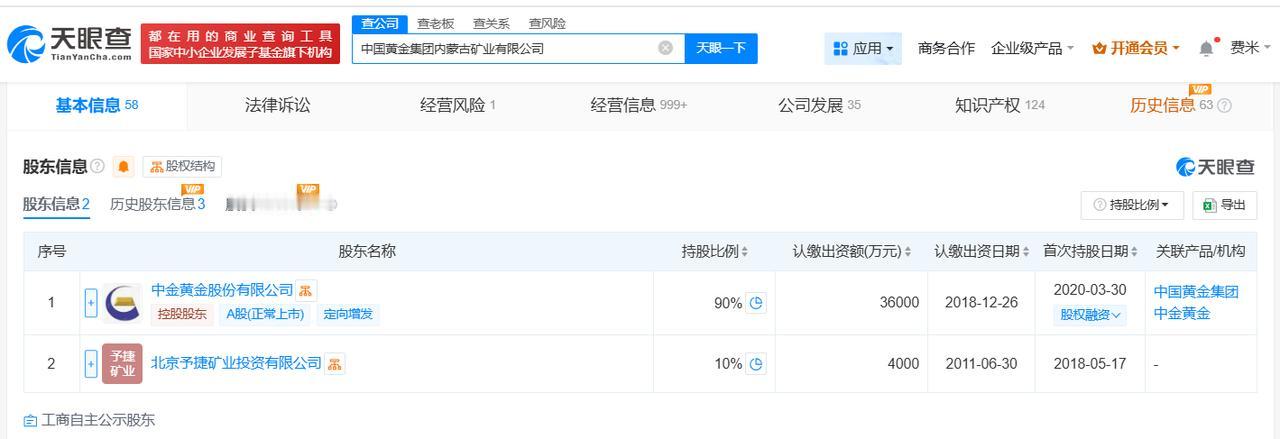
Task: Open 开通会员 dropdown
Action: tap(1136, 48)
